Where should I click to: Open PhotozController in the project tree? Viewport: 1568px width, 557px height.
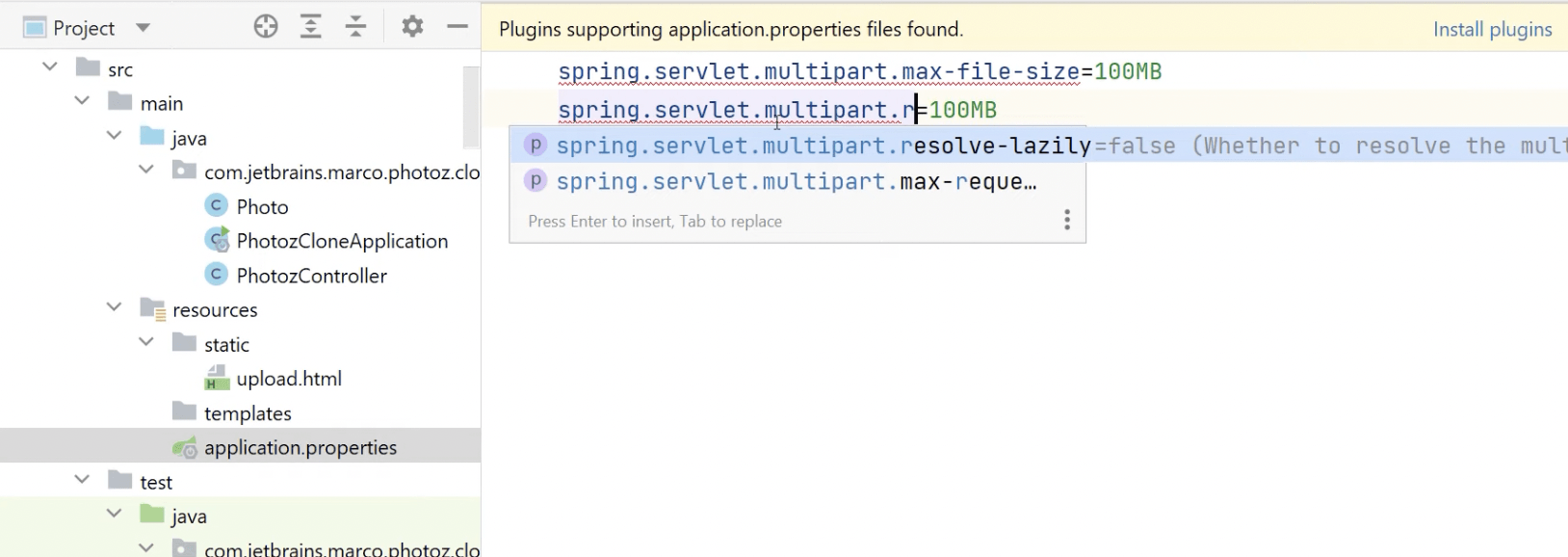pyautogui.click(x=311, y=276)
